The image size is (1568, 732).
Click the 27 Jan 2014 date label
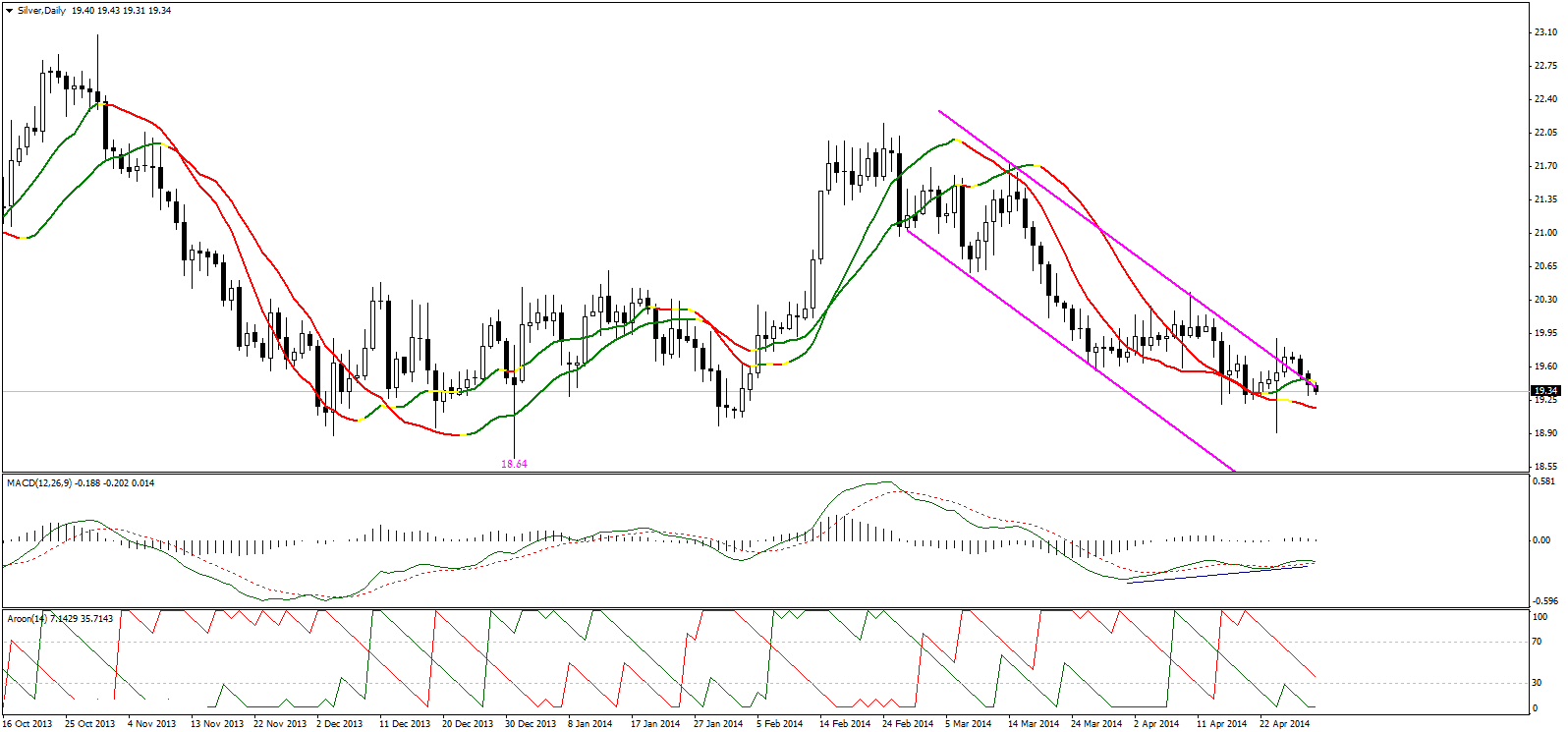click(x=718, y=724)
